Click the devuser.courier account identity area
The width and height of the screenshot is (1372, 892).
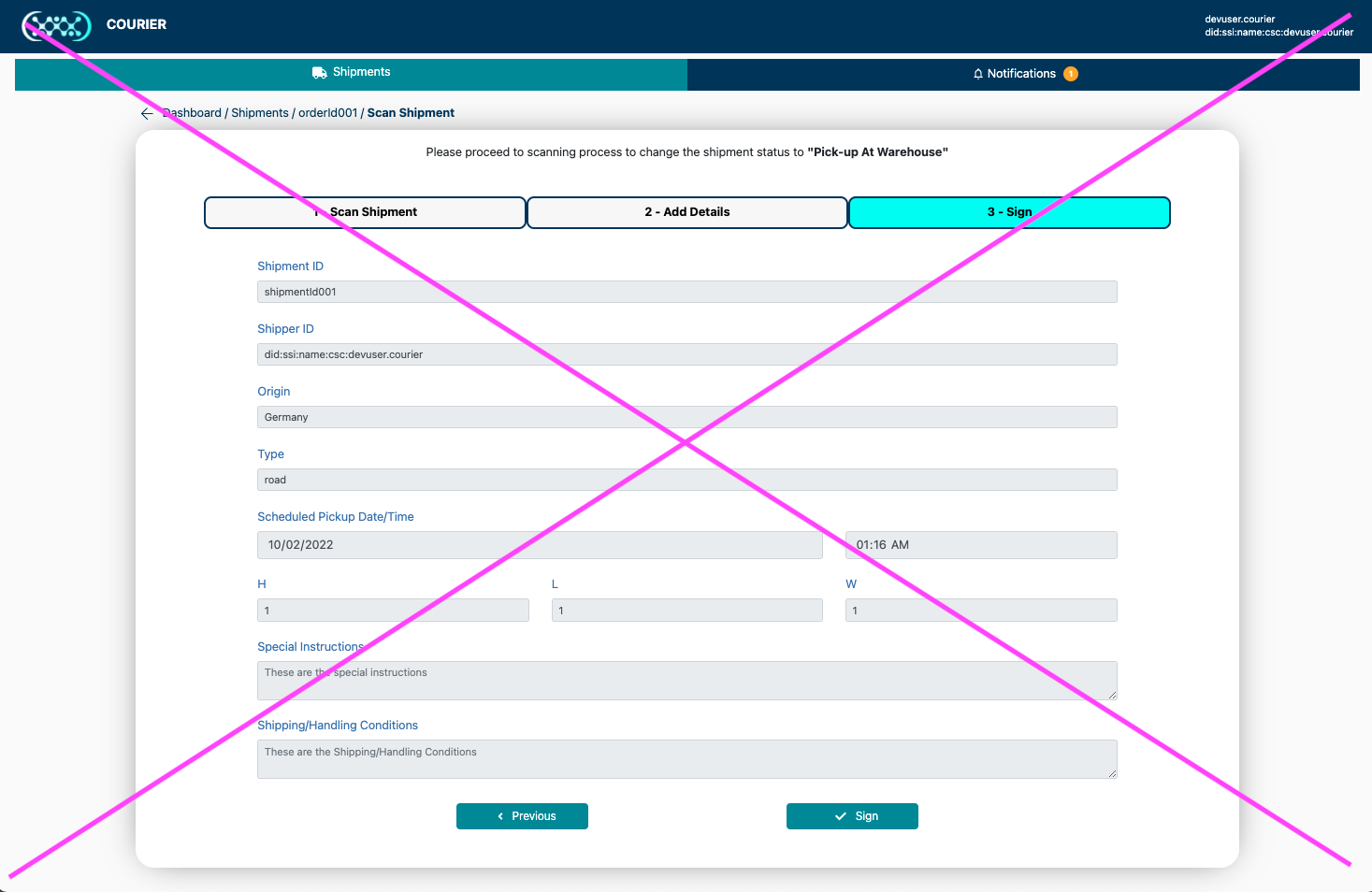[x=1278, y=25]
